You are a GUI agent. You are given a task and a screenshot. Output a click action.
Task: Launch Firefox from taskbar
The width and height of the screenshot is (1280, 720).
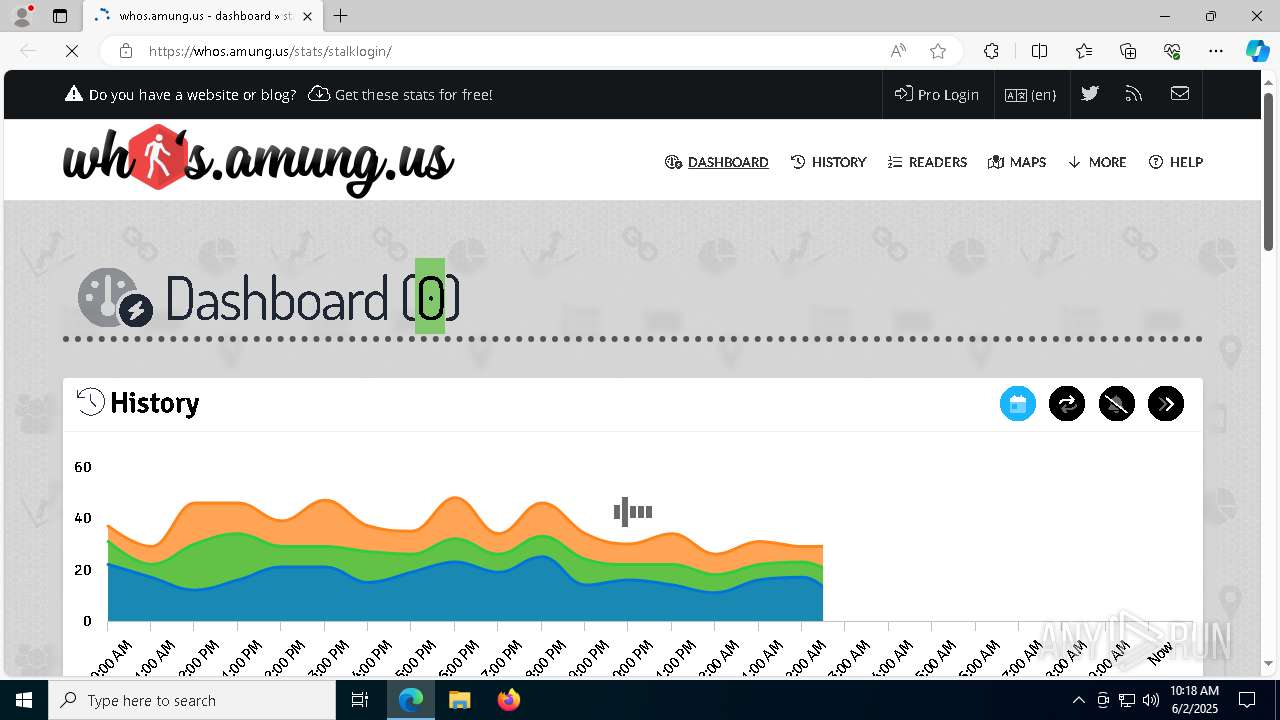pyautogui.click(x=509, y=700)
